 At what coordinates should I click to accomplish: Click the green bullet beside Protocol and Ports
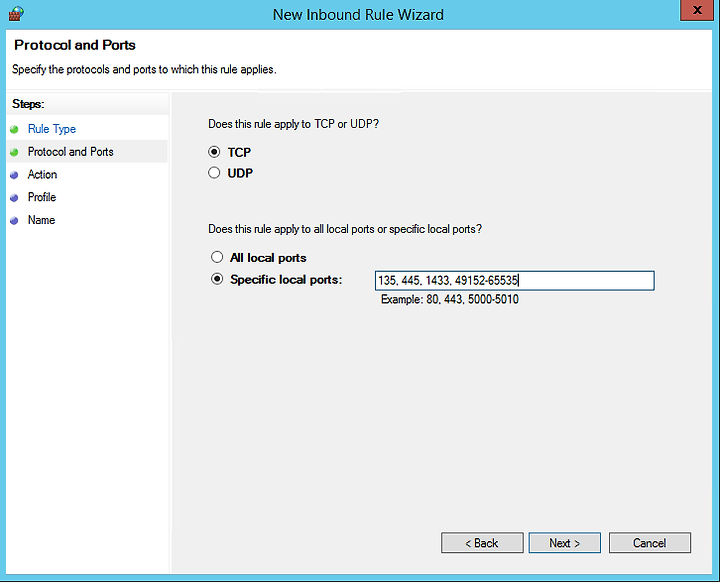(x=14, y=152)
